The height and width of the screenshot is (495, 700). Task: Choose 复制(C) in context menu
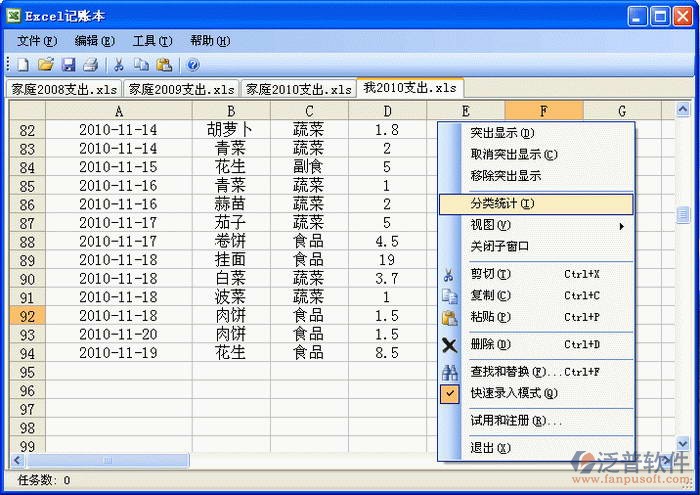(x=536, y=295)
